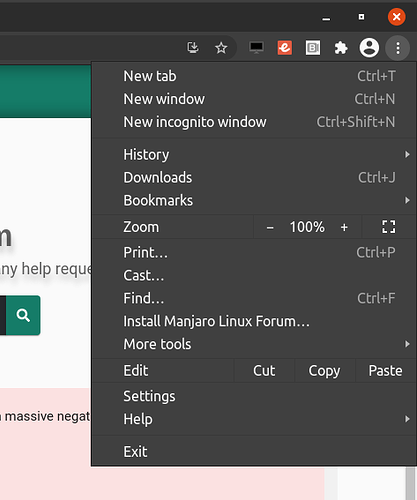Open the black monitor extension icon

click(256, 48)
